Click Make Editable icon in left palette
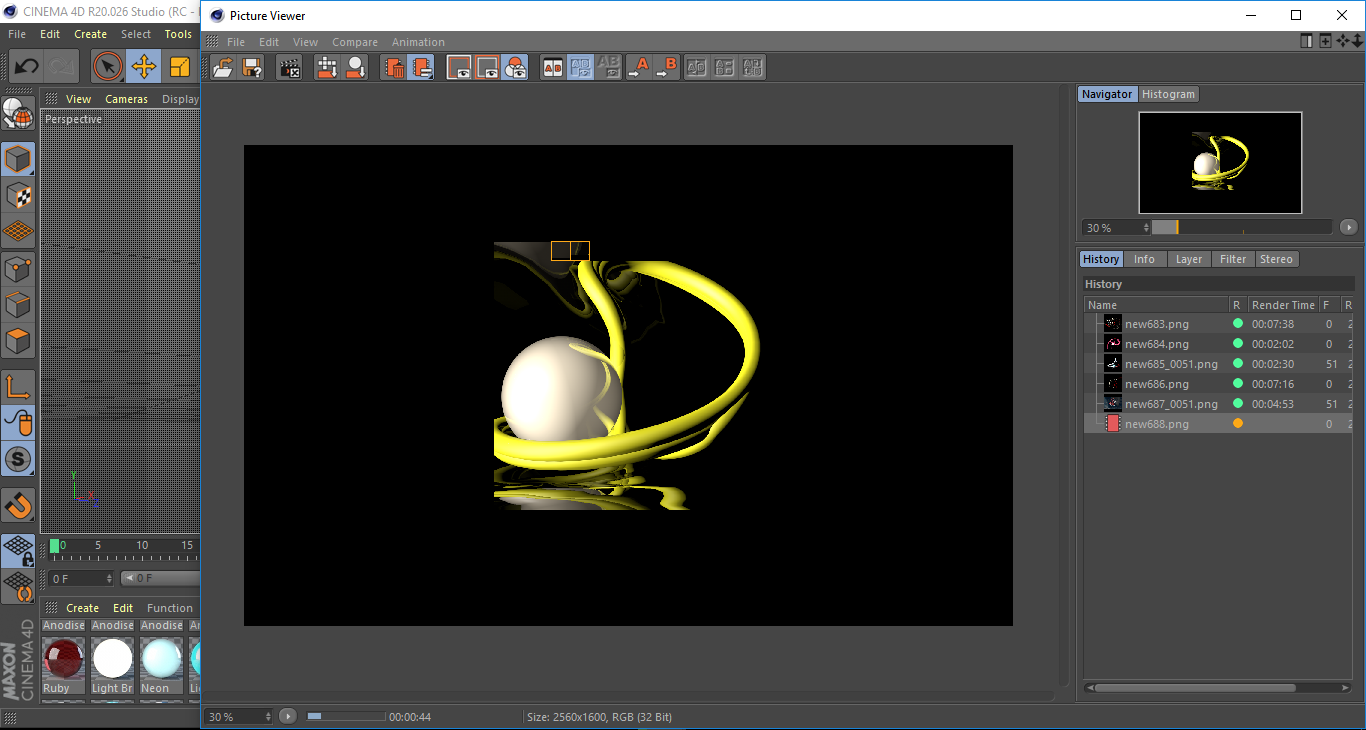 click(18, 114)
